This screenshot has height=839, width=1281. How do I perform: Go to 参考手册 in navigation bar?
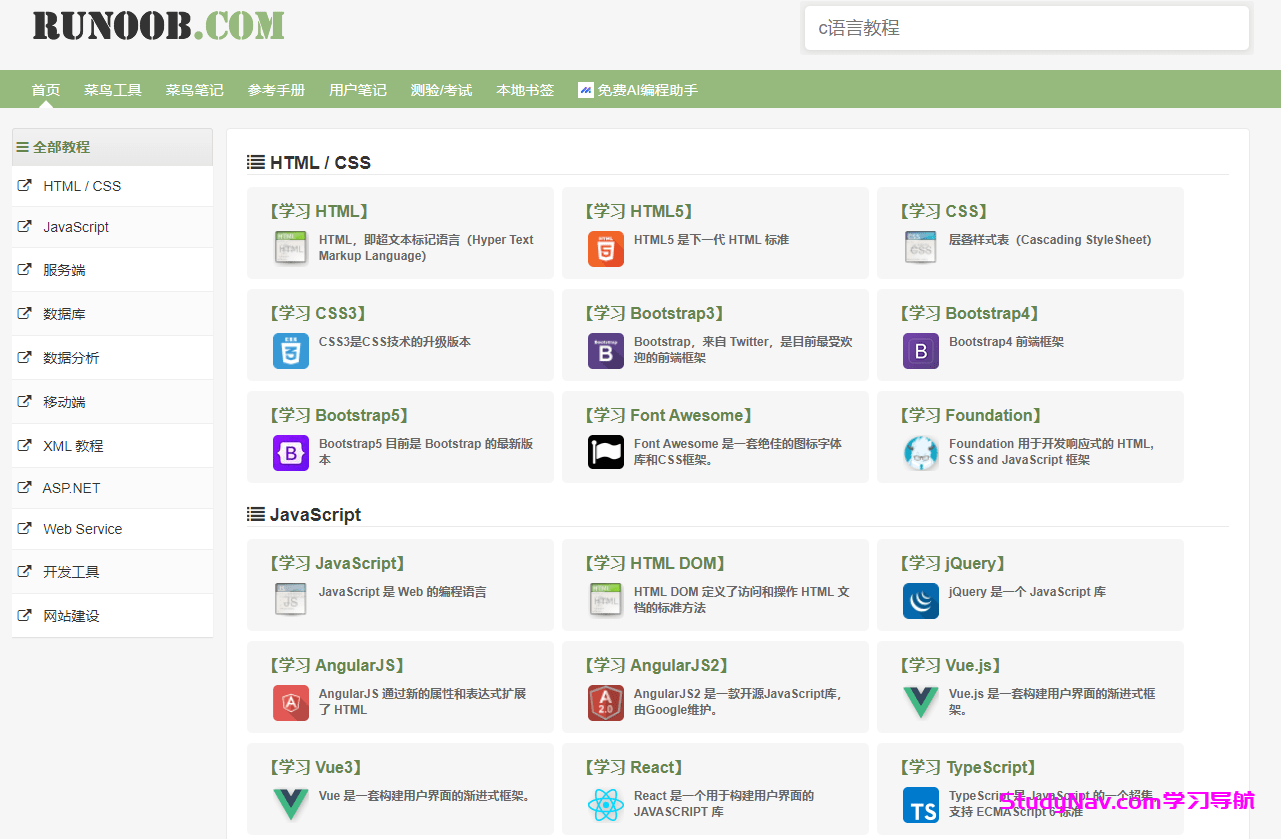pyautogui.click(x=276, y=90)
